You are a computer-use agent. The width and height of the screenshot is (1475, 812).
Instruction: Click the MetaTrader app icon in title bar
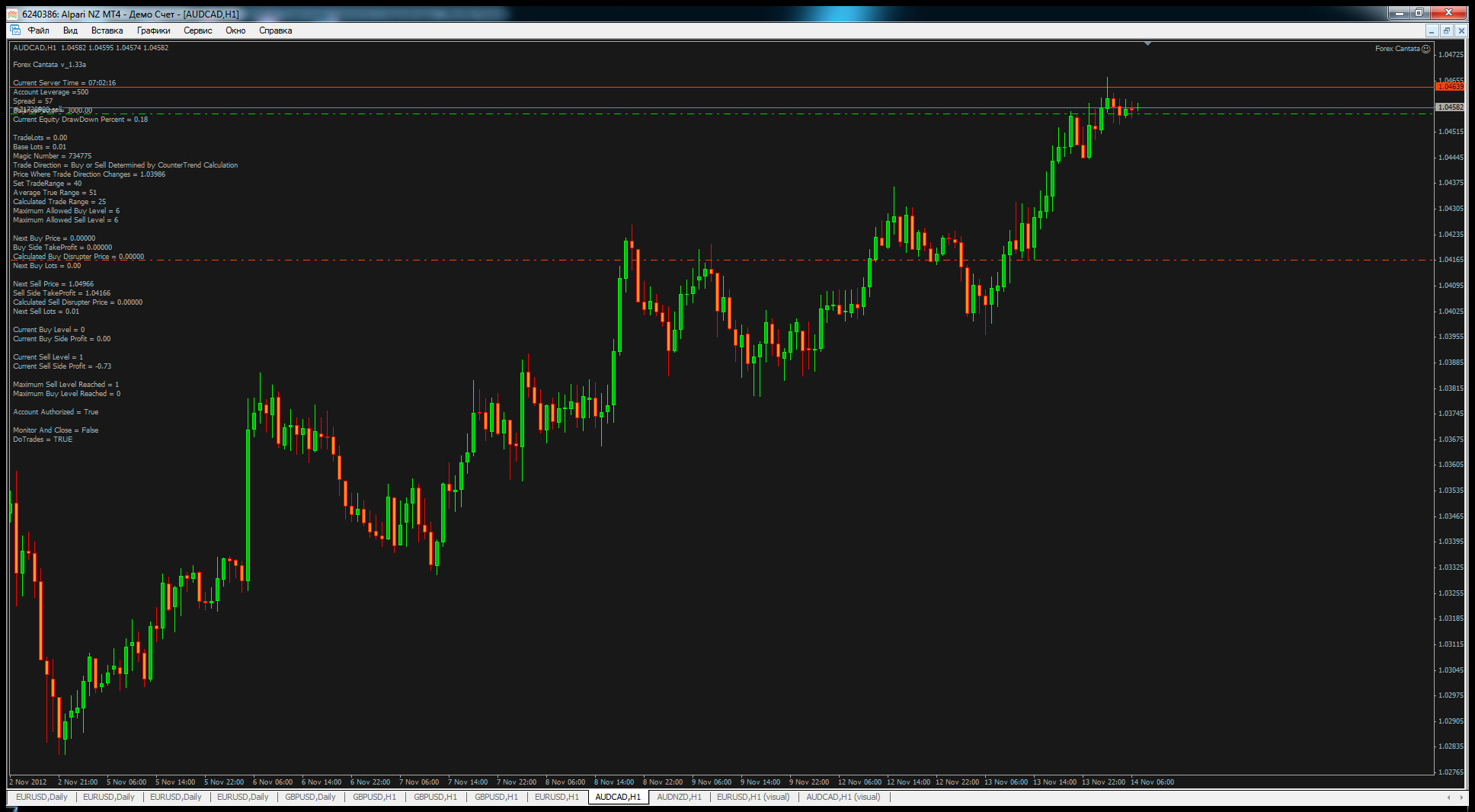coord(12,14)
